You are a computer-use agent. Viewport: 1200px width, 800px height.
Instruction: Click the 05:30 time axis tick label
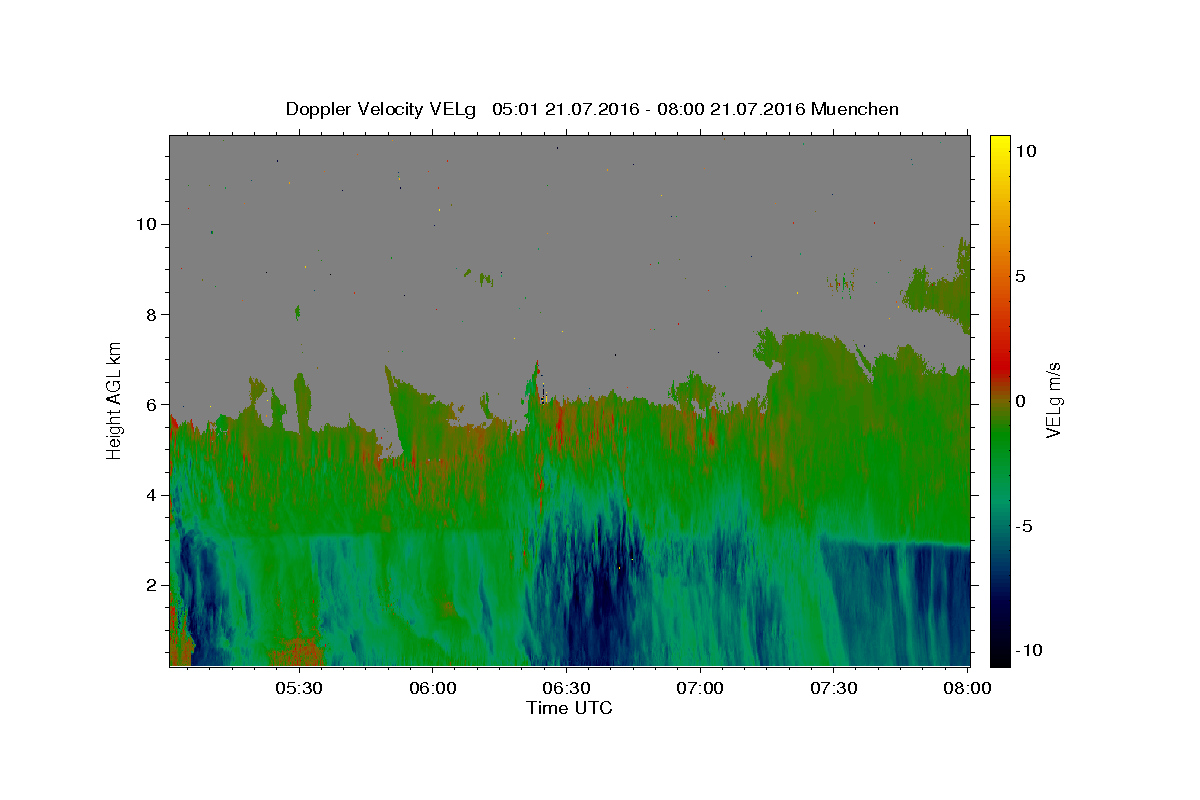298,688
